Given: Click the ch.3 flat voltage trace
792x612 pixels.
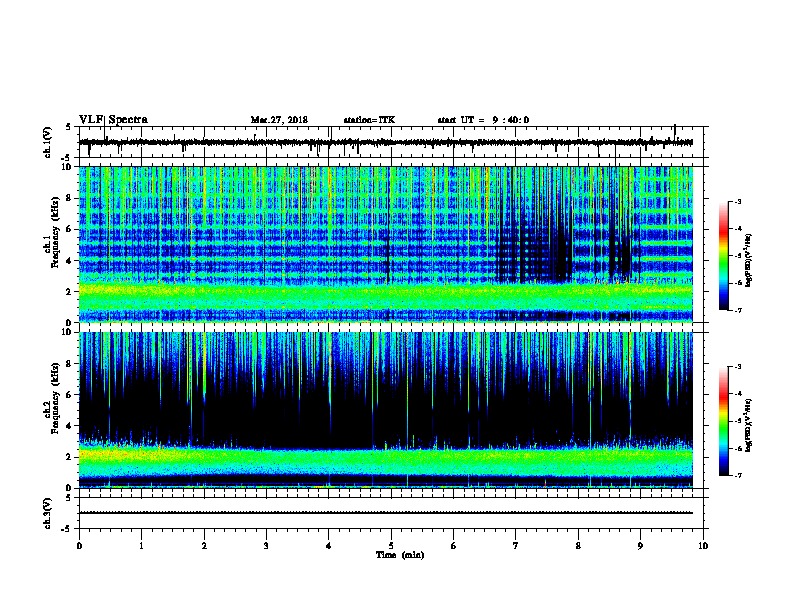Looking at the screenshot, I should [386, 513].
